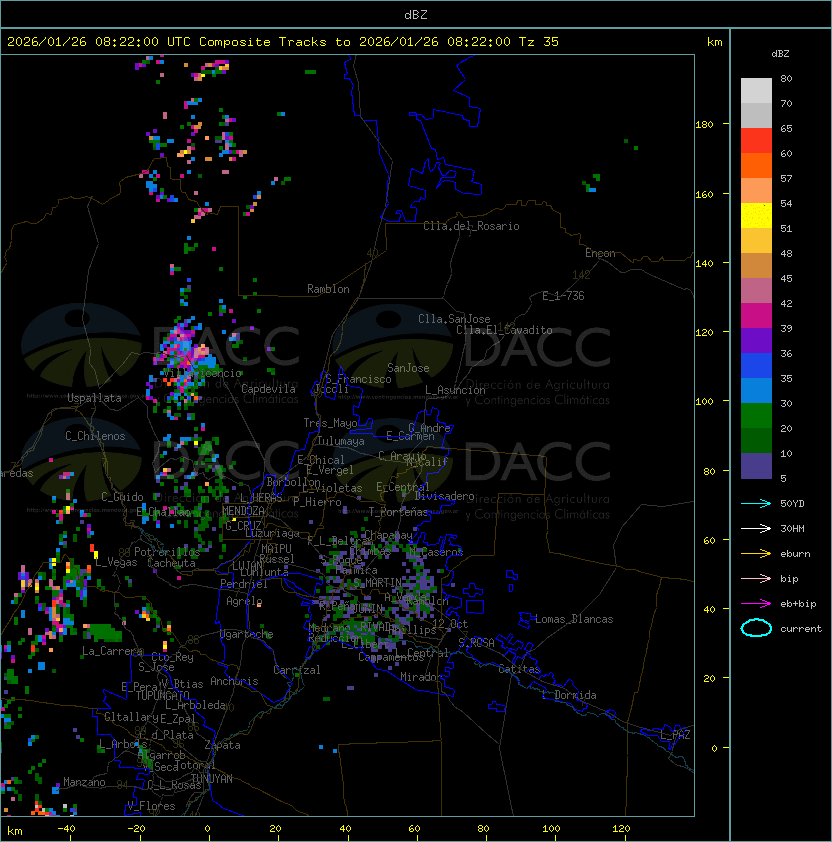Click the cyan 50YD arrow legend icon

coord(756,504)
